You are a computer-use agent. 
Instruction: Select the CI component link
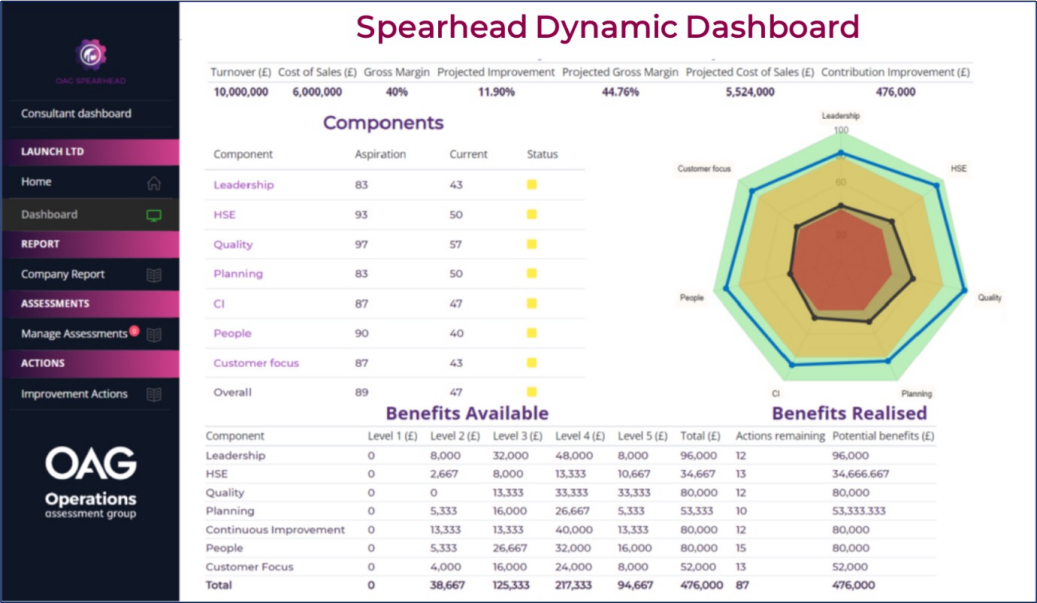pyautogui.click(x=219, y=304)
